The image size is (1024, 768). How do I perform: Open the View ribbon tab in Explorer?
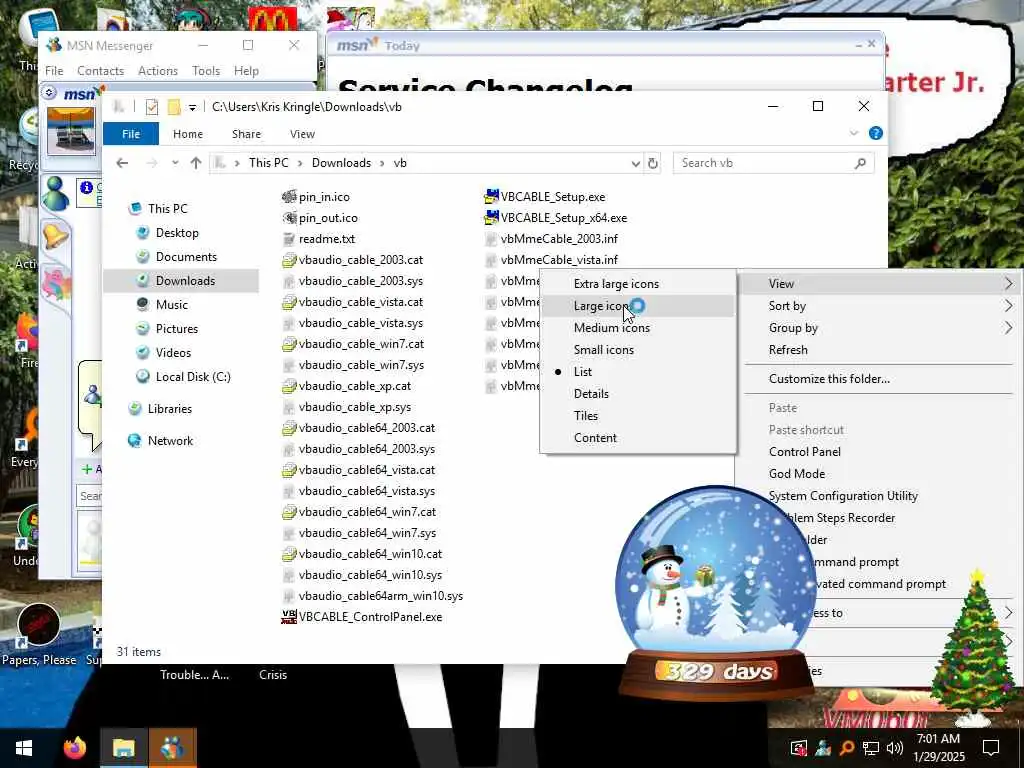(302, 134)
